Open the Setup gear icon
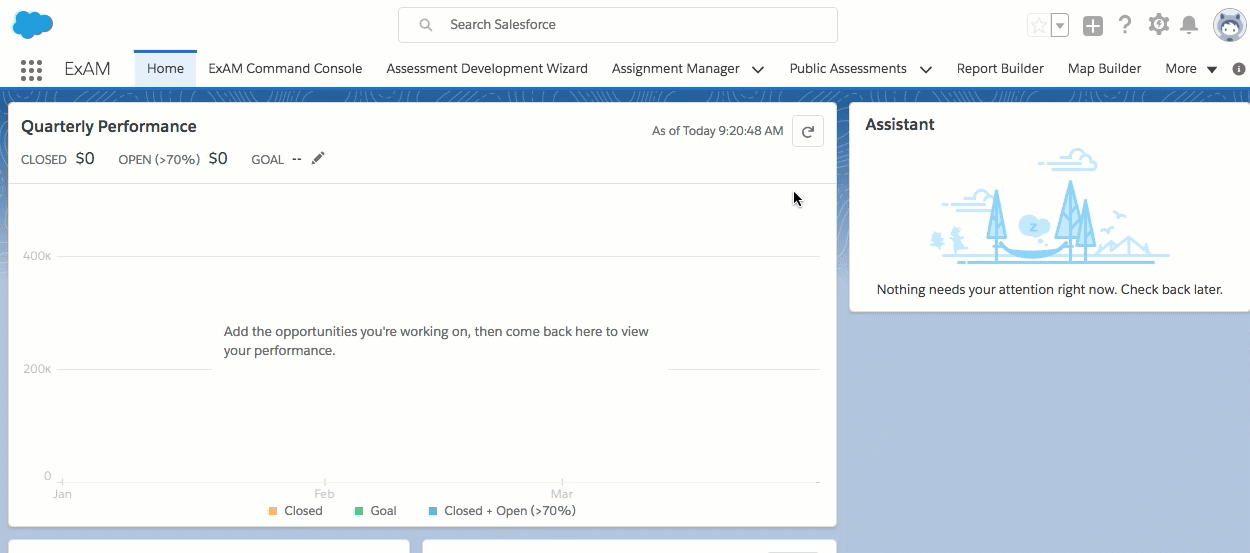The image size is (1250, 553). (1158, 25)
